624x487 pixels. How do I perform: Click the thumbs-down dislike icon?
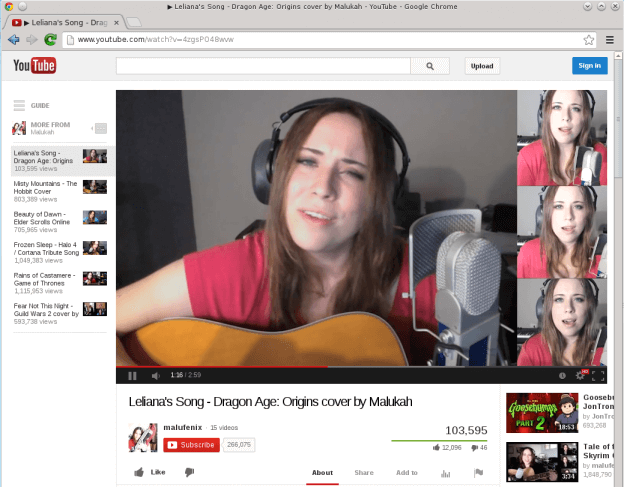189,472
